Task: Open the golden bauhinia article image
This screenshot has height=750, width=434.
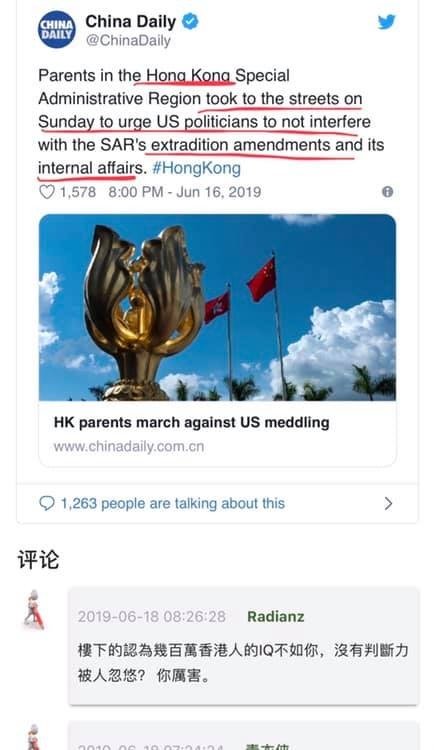Action: point(217,307)
